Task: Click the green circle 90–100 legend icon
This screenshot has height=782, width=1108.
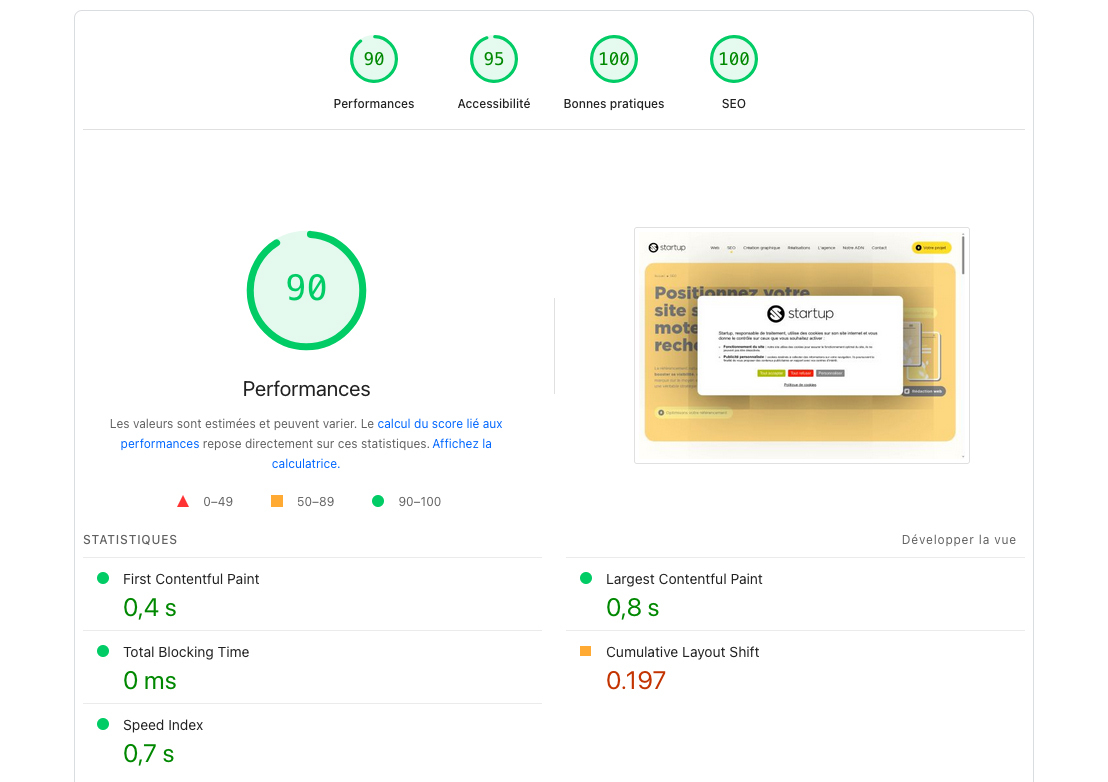Action: pyautogui.click(x=377, y=501)
